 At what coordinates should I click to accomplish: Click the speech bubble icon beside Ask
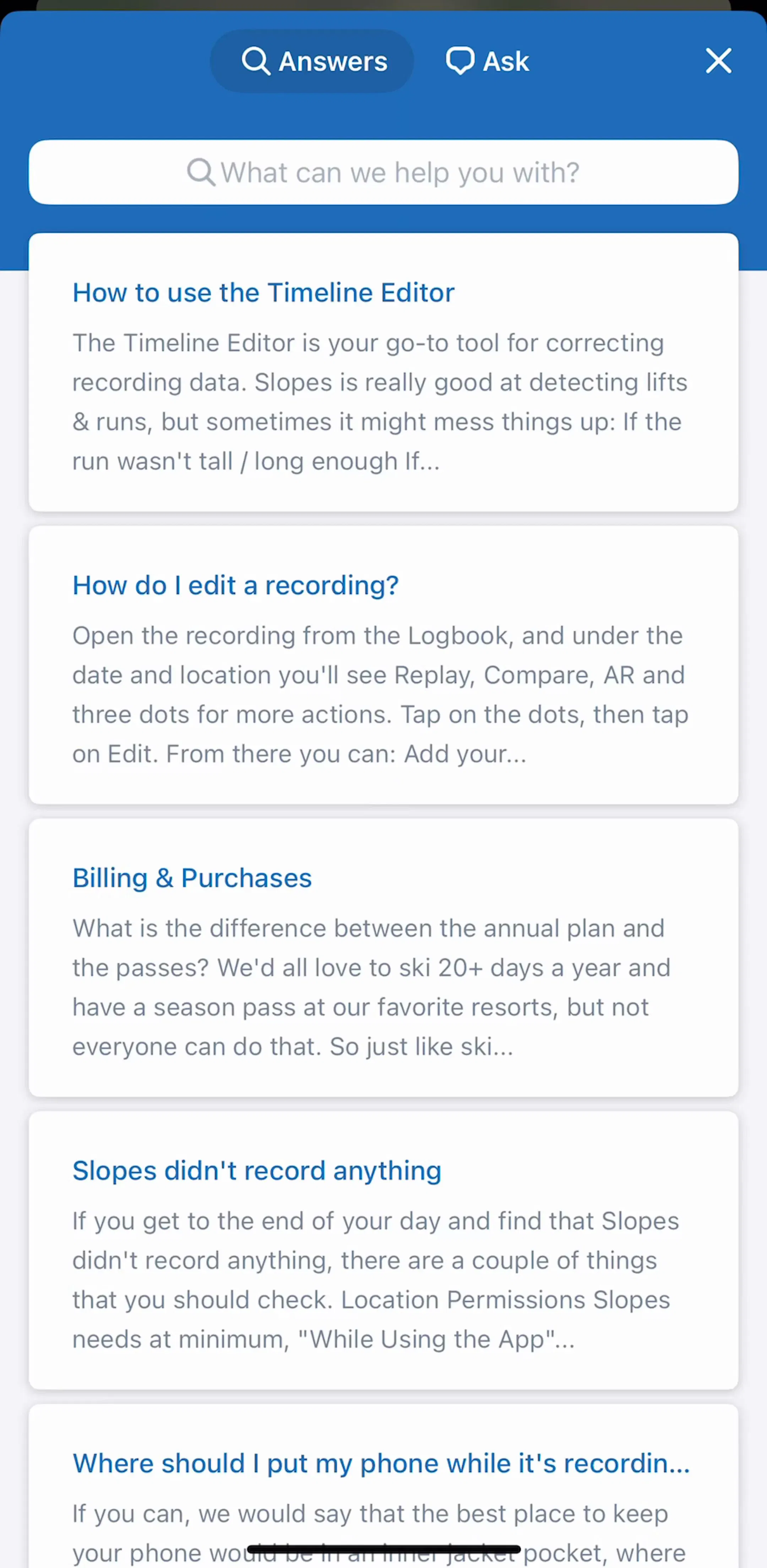pyautogui.click(x=460, y=61)
